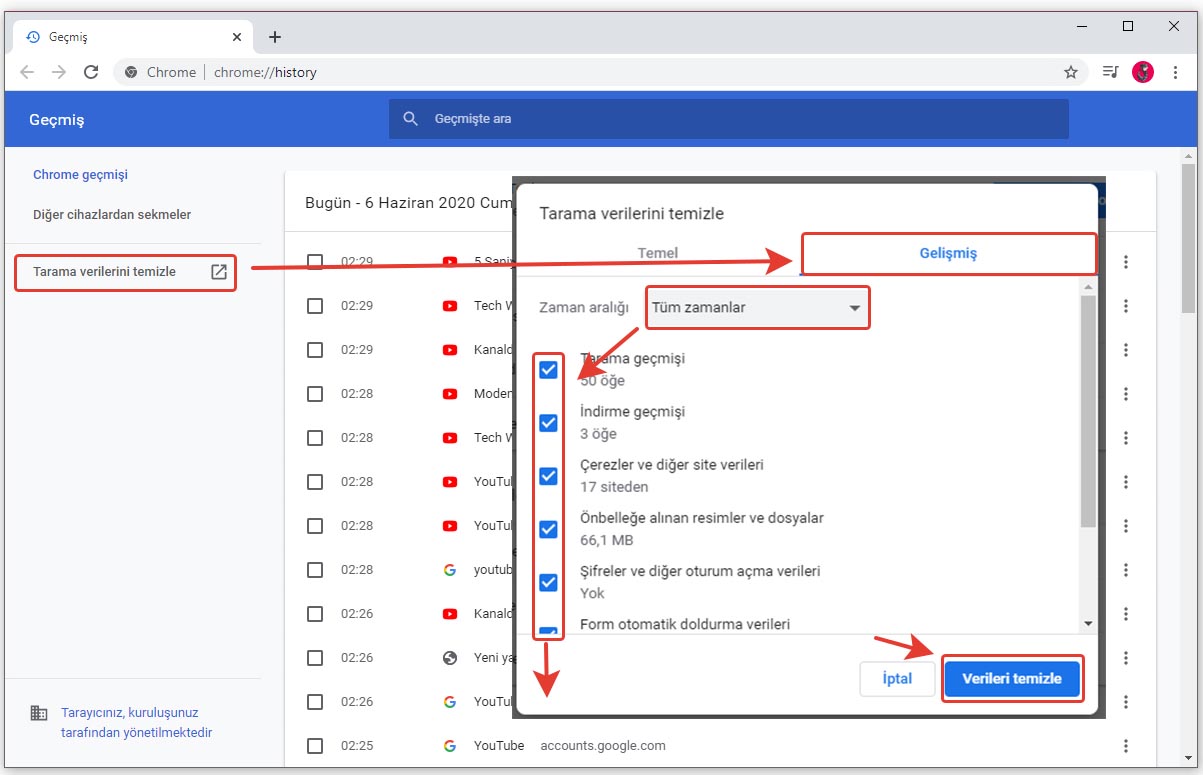The width and height of the screenshot is (1203, 775).
Task: Bookmark this page with the star icon
Action: coord(1070,72)
